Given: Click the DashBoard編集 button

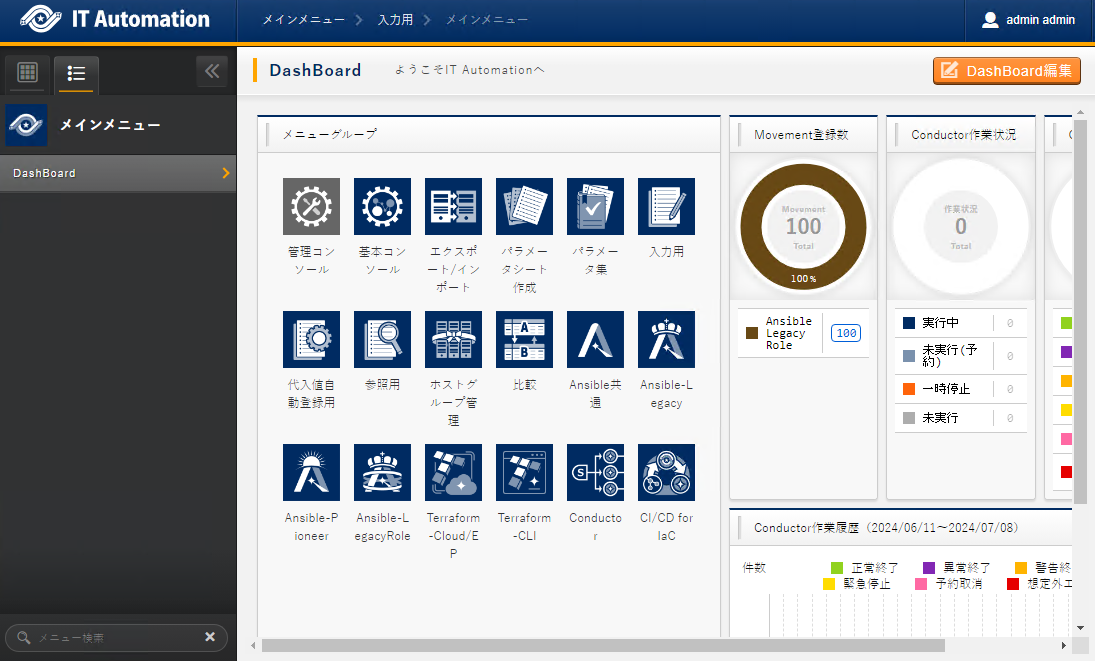Looking at the screenshot, I should (x=1007, y=71).
